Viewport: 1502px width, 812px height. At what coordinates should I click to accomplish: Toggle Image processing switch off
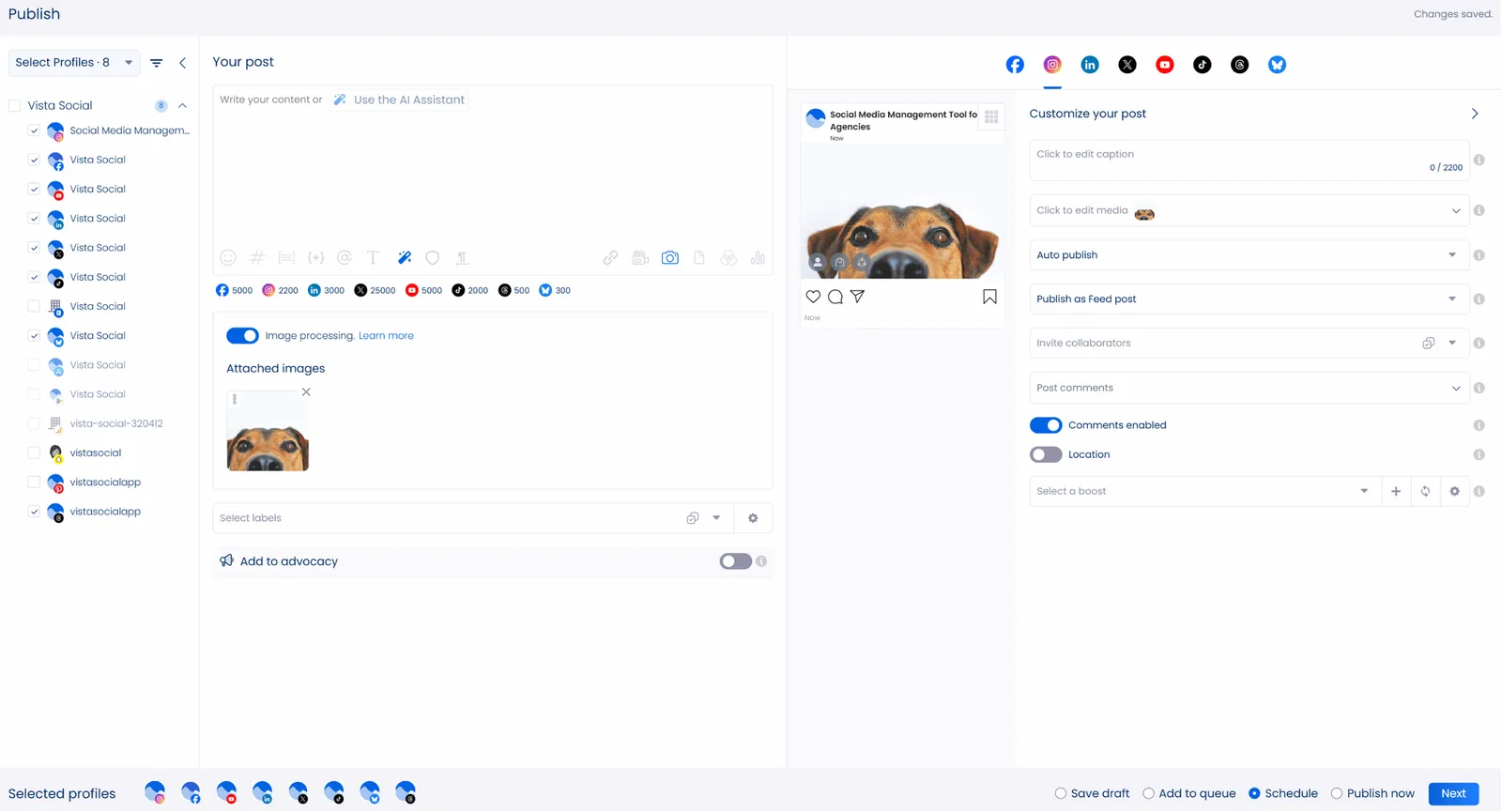[x=242, y=336]
